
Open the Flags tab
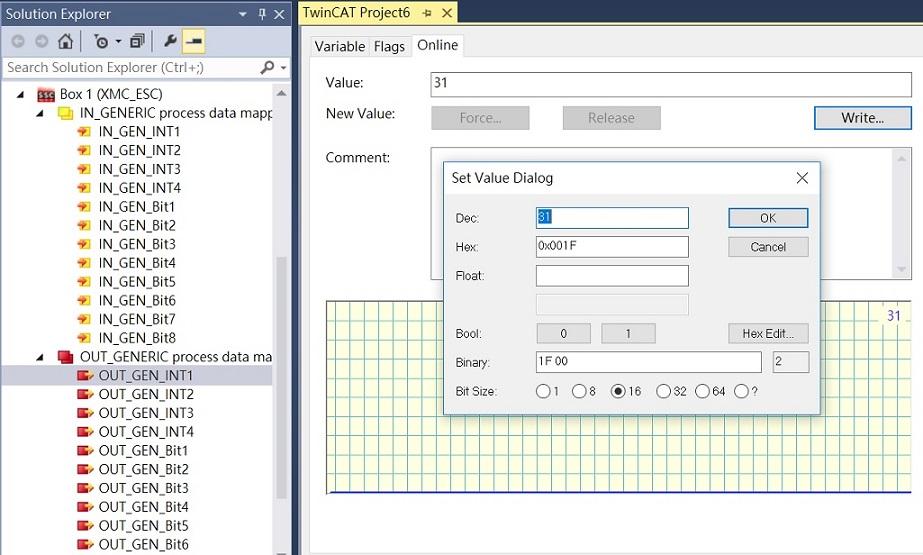pyautogui.click(x=389, y=47)
